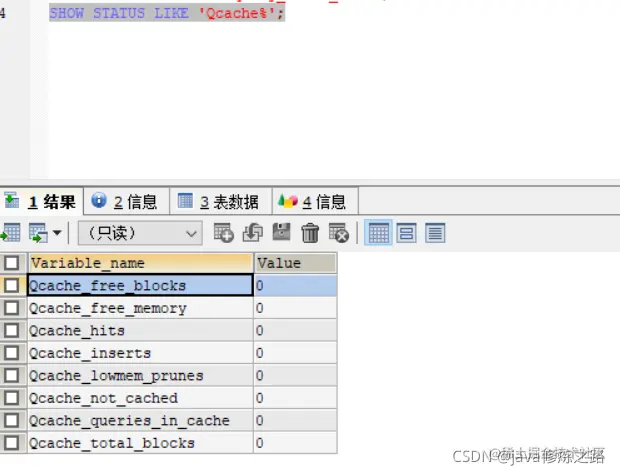The image size is (620, 475).
Task: Open the read-only mode combo box
Action: pos(140,233)
